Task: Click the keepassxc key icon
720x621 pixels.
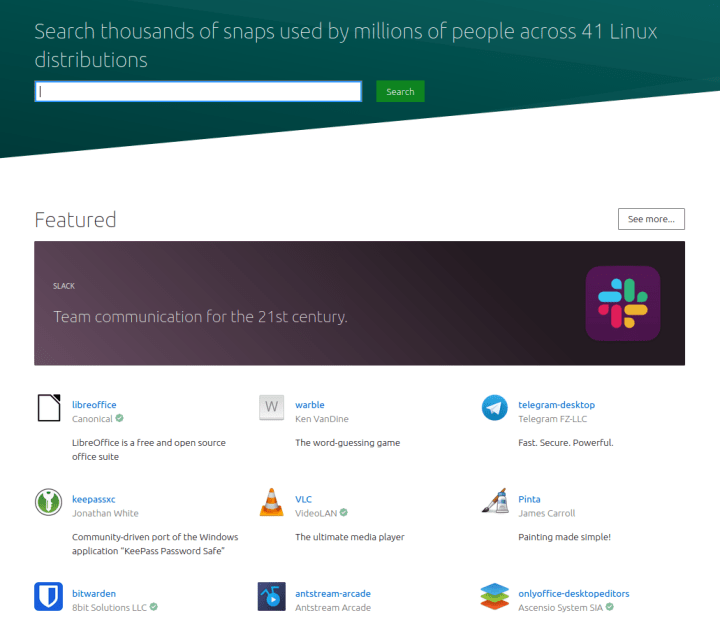Action: point(48,502)
